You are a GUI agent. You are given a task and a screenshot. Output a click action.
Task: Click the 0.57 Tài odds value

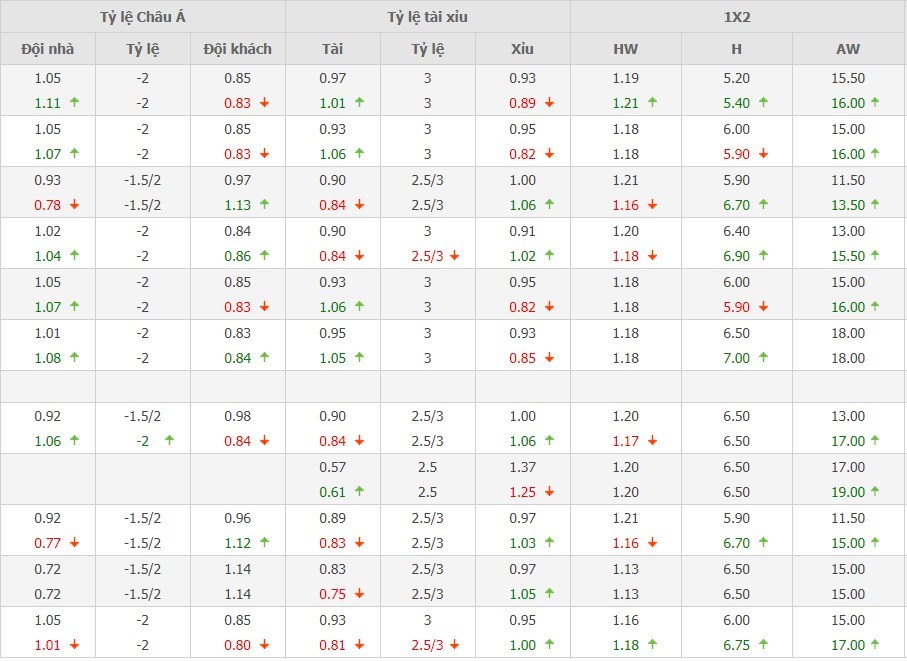click(x=333, y=467)
